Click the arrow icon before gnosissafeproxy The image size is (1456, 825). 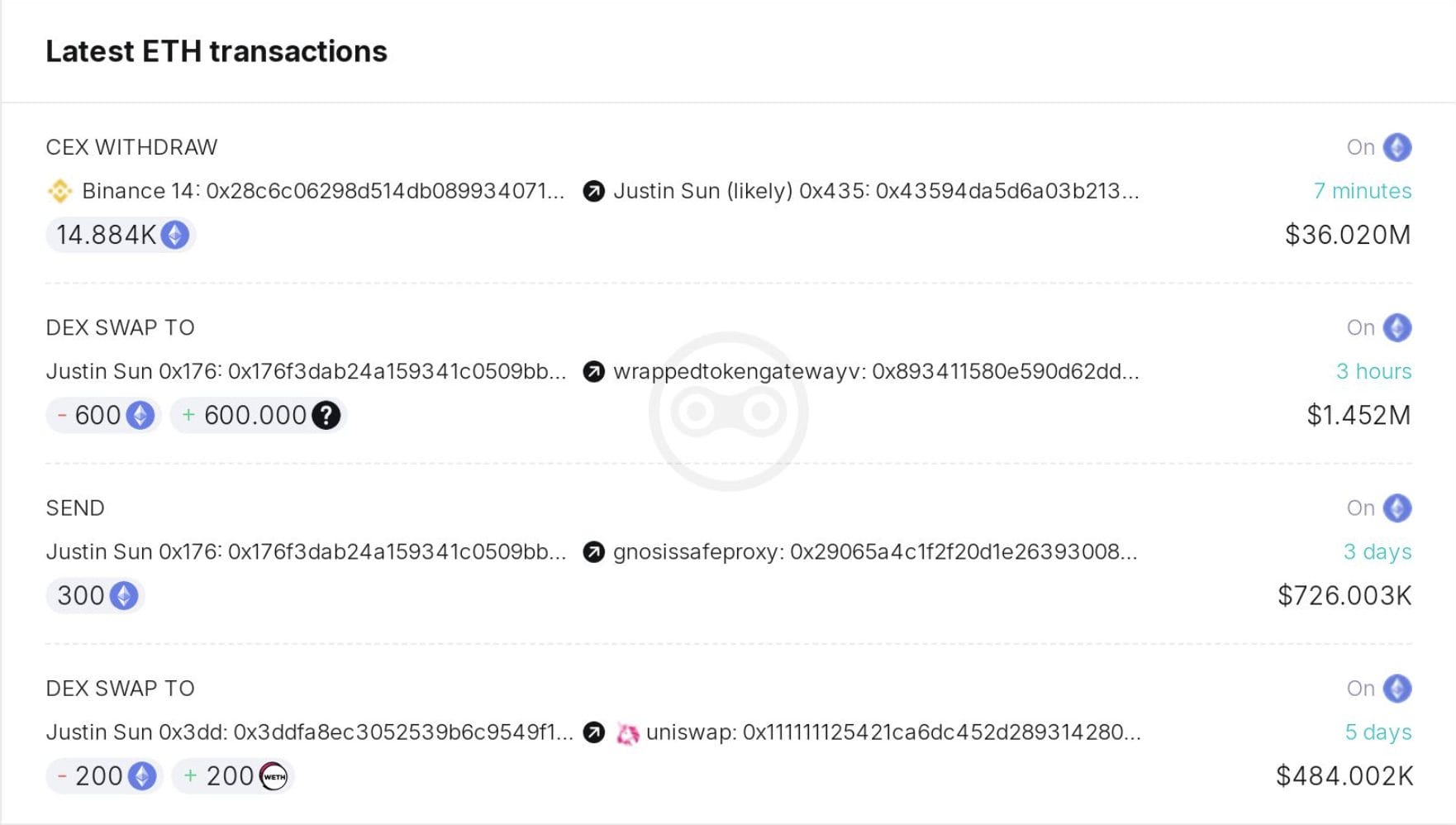[593, 552]
